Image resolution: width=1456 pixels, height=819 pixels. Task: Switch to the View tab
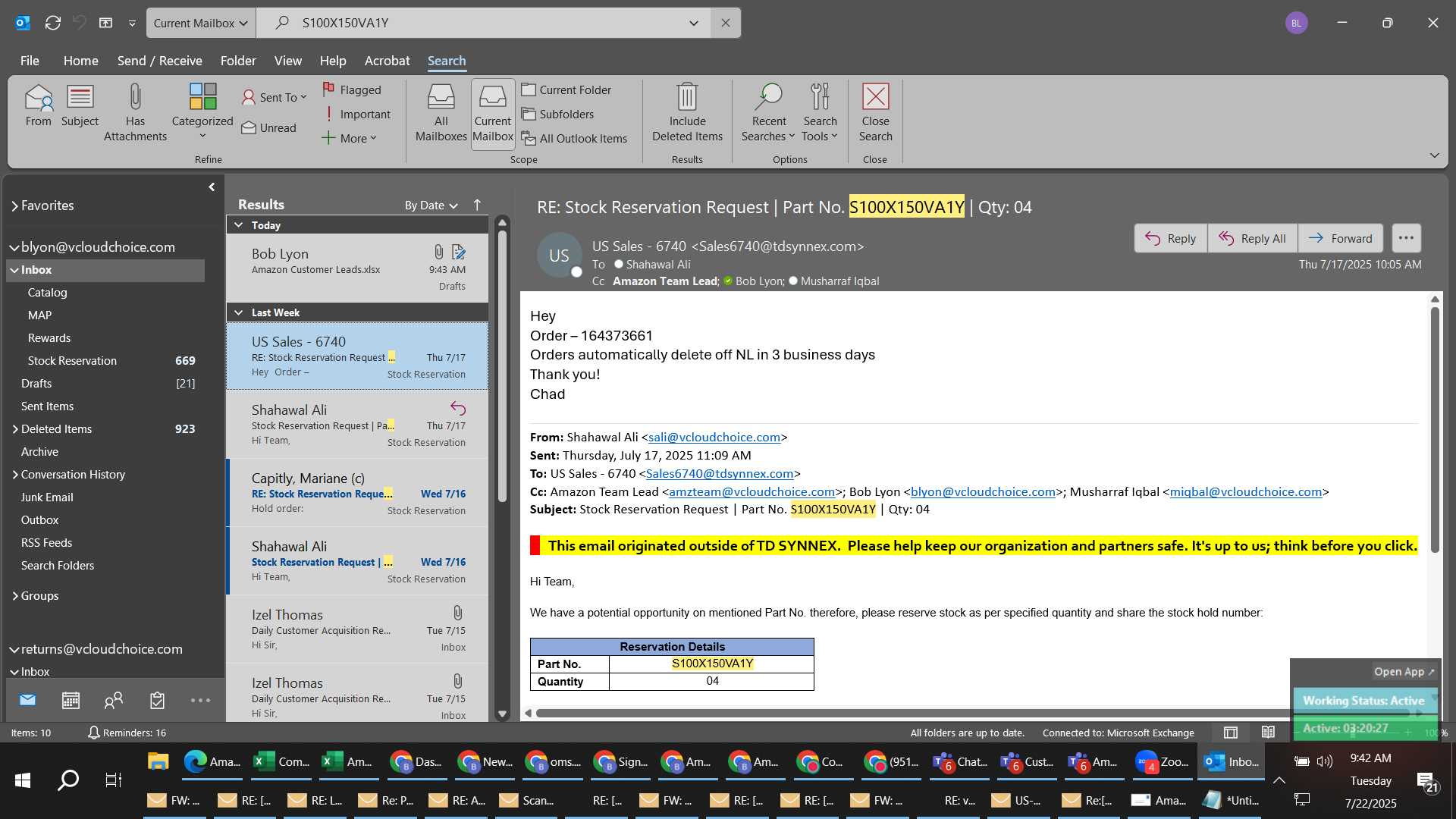(287, 61)
